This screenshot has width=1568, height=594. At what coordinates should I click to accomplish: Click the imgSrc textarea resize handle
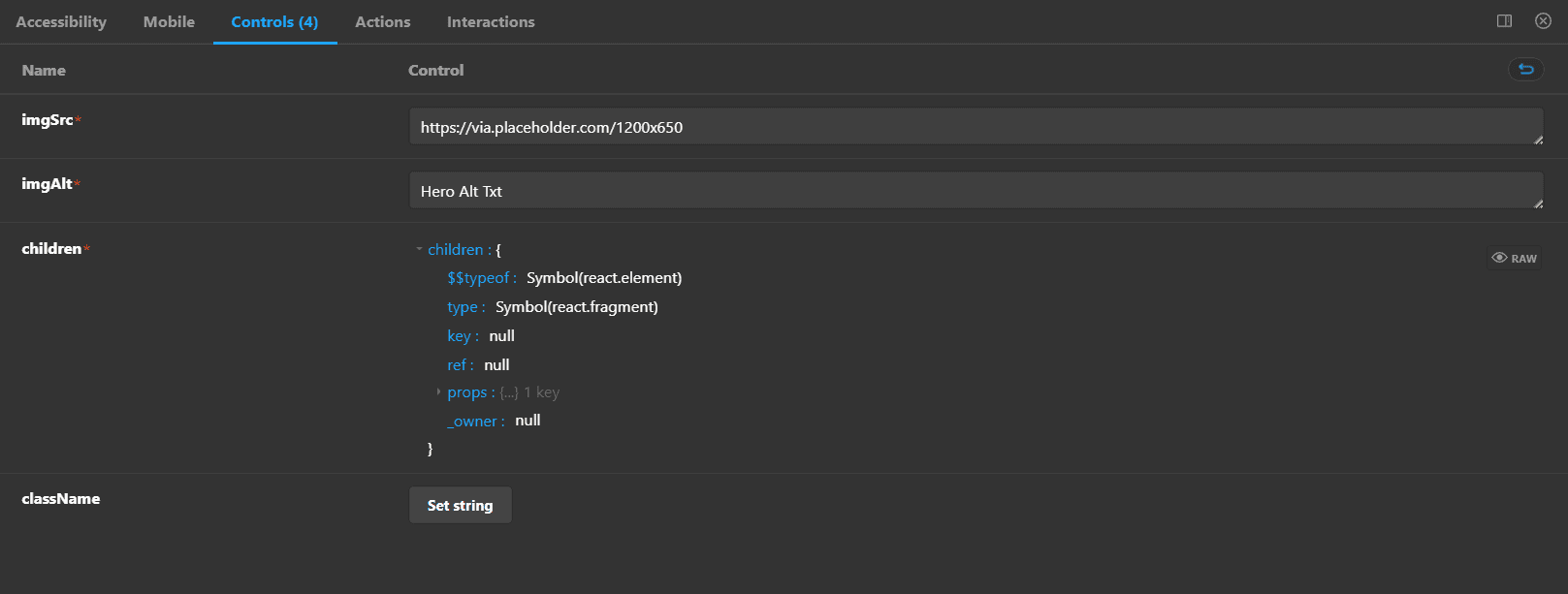[x=1538, y=140]
